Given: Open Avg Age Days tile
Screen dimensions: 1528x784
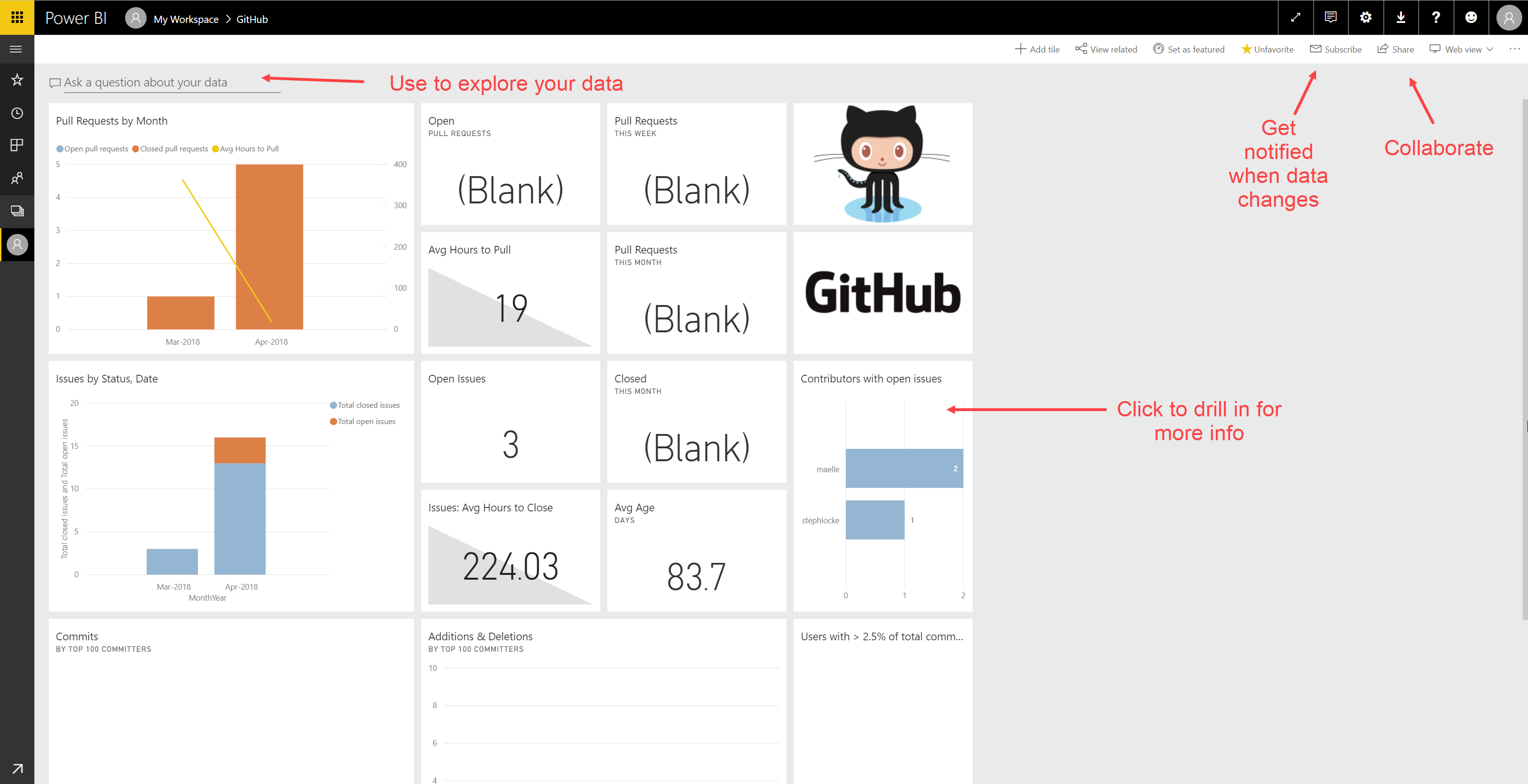Looking at the screenshot, I should (x=696, y=551).
